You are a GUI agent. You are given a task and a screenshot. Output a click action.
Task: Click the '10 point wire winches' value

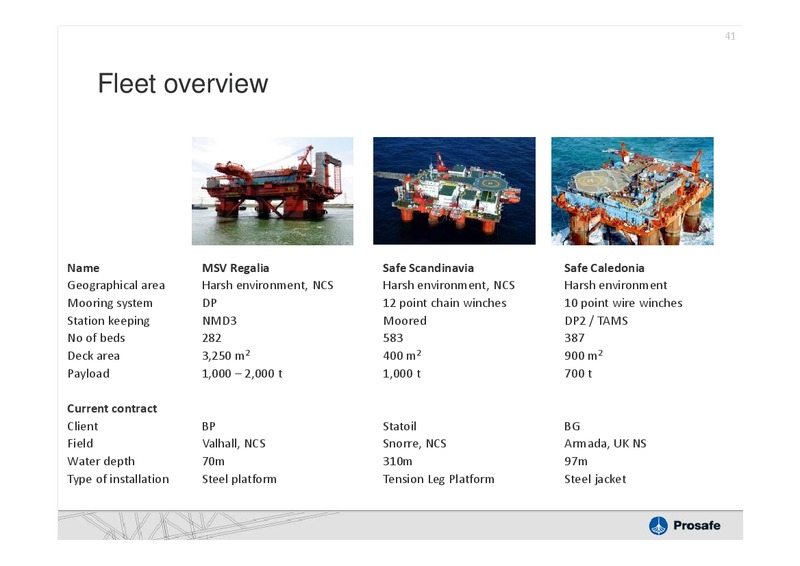(x=623, y=303)
